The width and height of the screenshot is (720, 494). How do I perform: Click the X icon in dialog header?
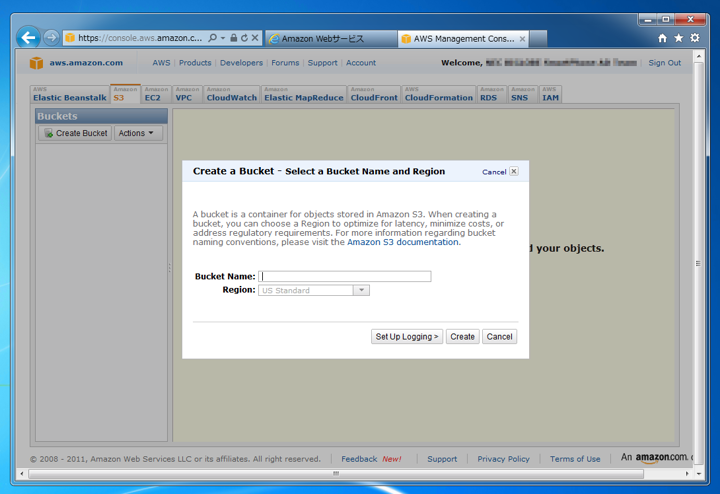click(x=514, y=171)
